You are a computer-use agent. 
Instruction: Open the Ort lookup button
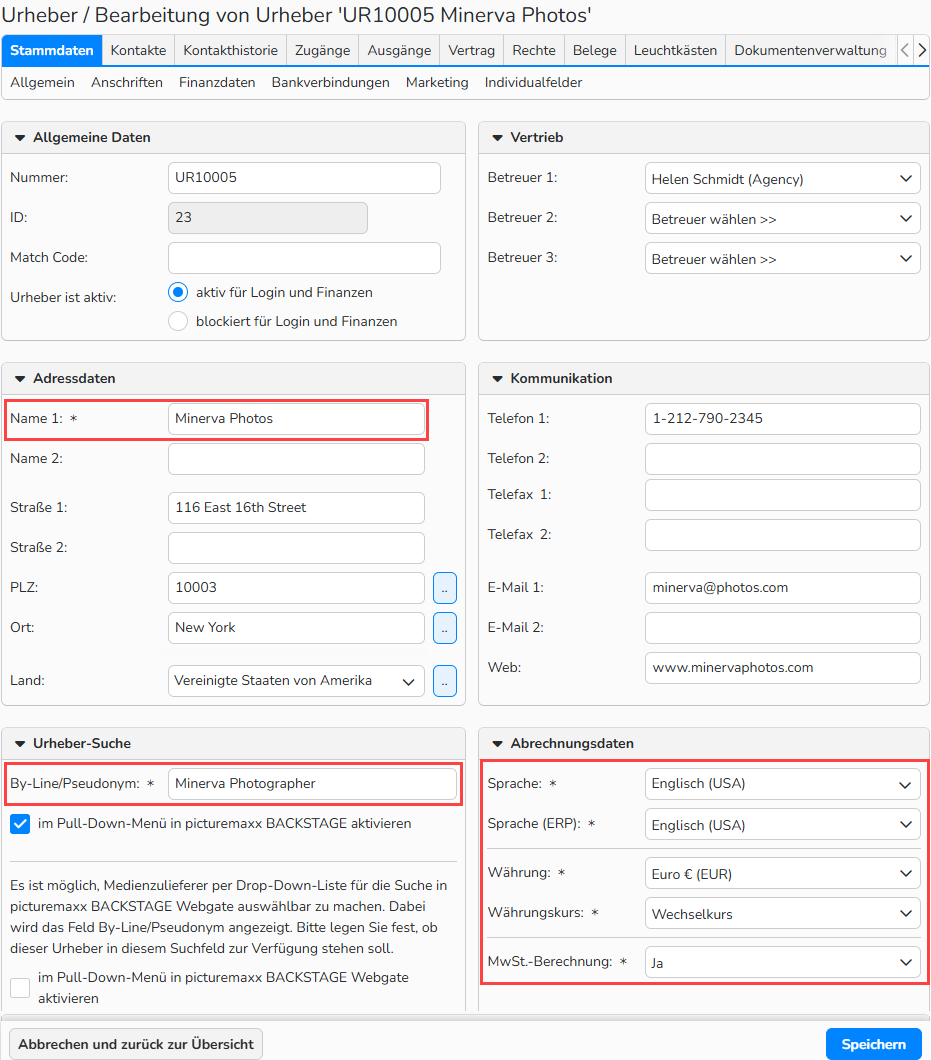point(444,627)
